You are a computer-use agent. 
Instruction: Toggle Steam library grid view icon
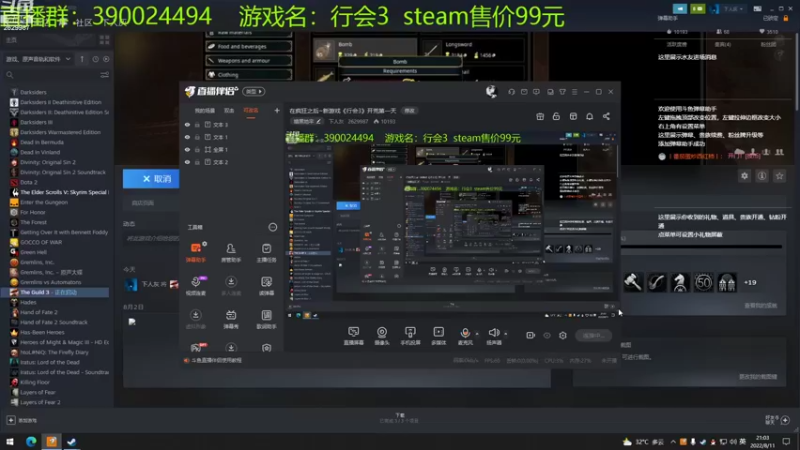[x=105, y=39]
